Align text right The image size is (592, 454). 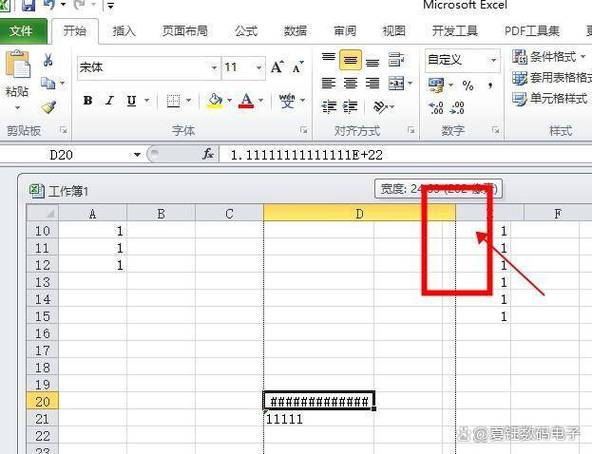click(372, 83)
